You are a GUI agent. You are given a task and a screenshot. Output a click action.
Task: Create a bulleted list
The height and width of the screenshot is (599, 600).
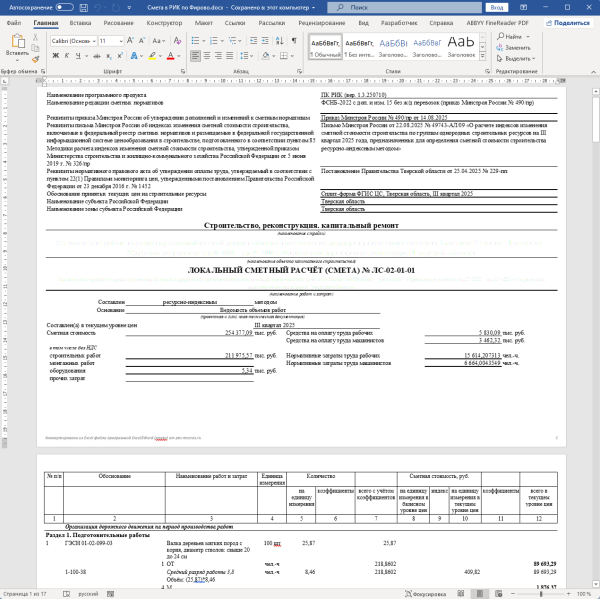tap(195, 41)
